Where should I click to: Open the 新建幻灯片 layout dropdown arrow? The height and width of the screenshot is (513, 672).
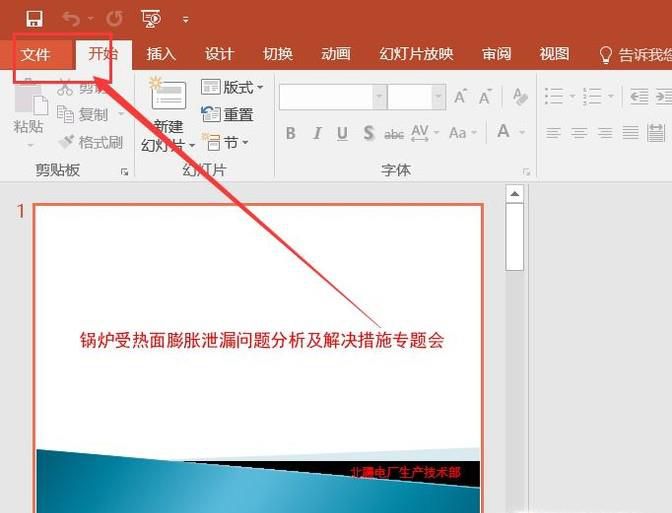(x=192, y=146)
